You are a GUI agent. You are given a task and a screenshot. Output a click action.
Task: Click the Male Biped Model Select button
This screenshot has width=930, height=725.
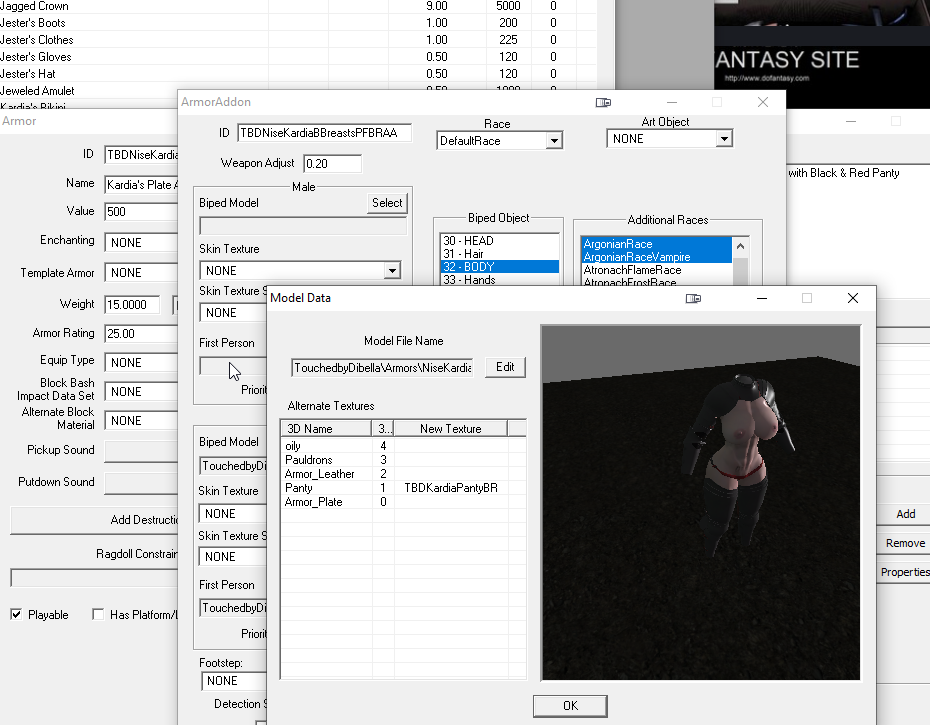(x=387, y=203)
